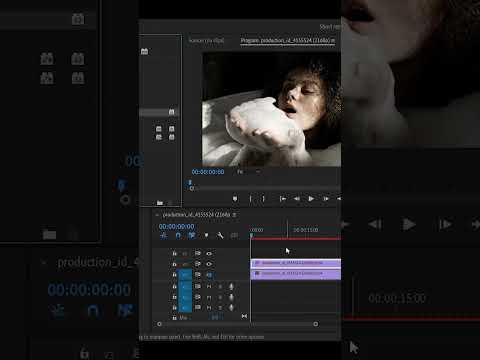Image resolution: width=480 pixels, height=360 pixels.
Task: Click the timeline playhead on the ruler
Action: [x=251, y=235]
